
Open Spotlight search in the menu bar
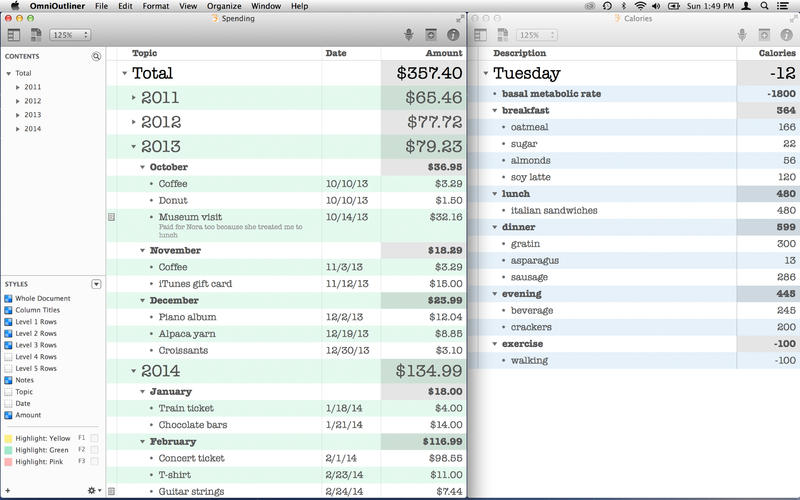tap(768, 6)
